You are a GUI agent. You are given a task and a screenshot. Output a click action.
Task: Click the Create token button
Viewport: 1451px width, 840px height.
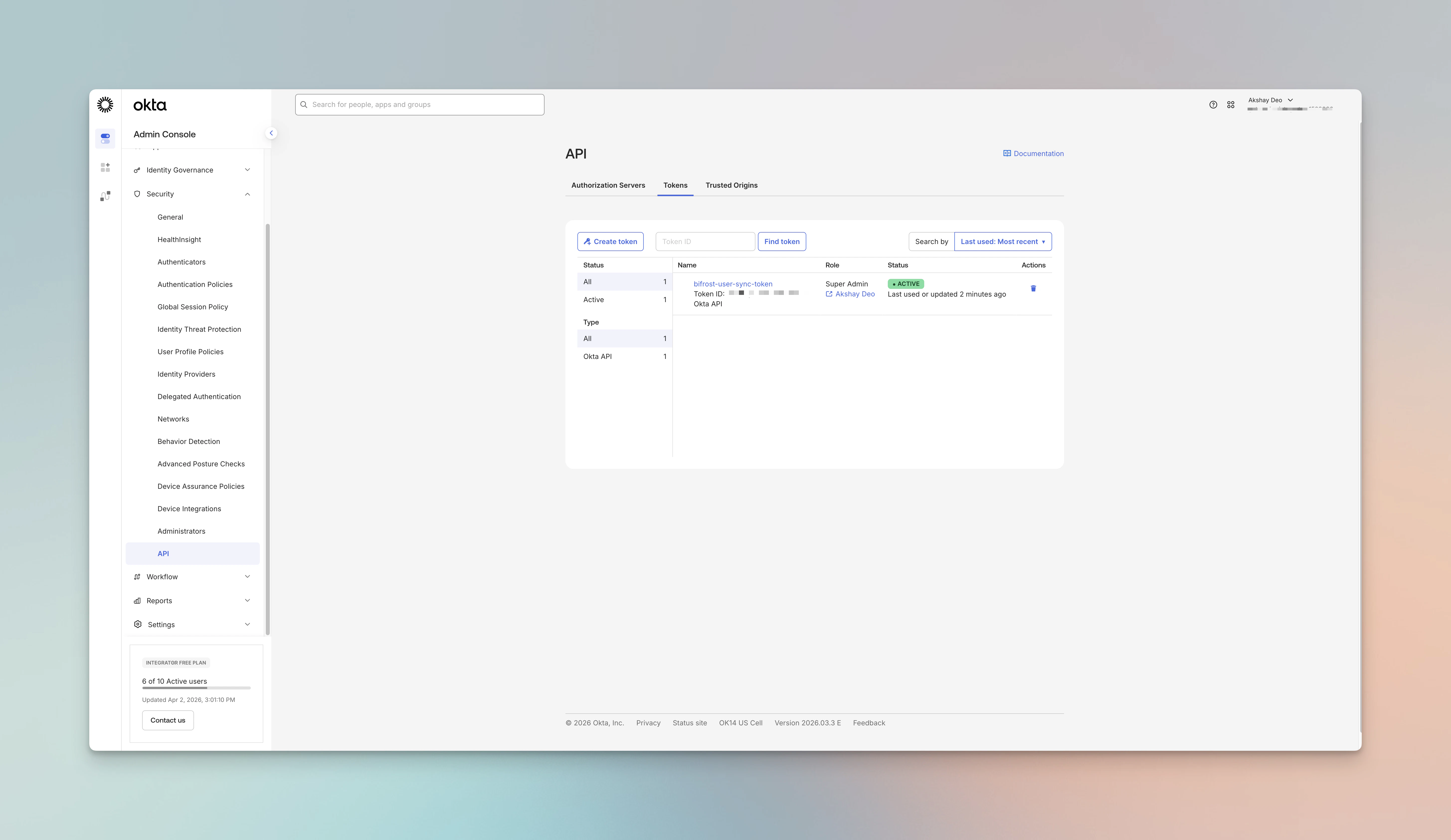[x=610, y=242]
